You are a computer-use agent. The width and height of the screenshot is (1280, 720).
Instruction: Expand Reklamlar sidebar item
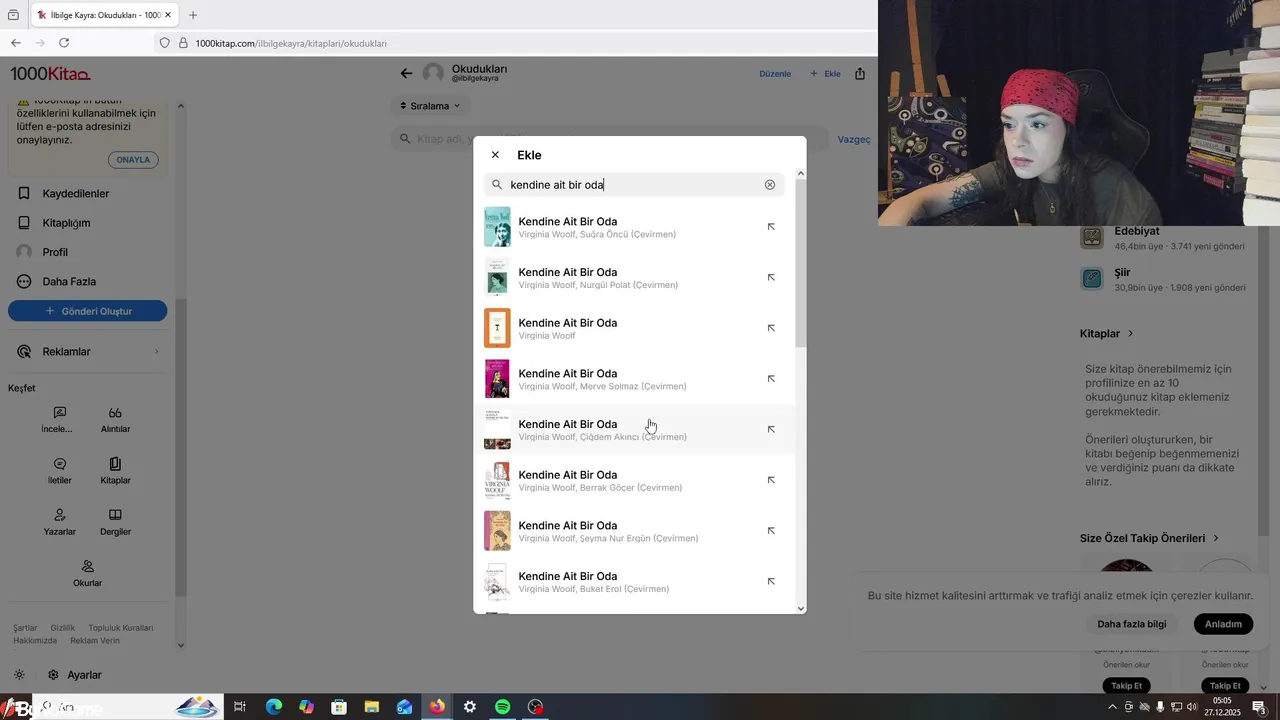pos(88,352)
